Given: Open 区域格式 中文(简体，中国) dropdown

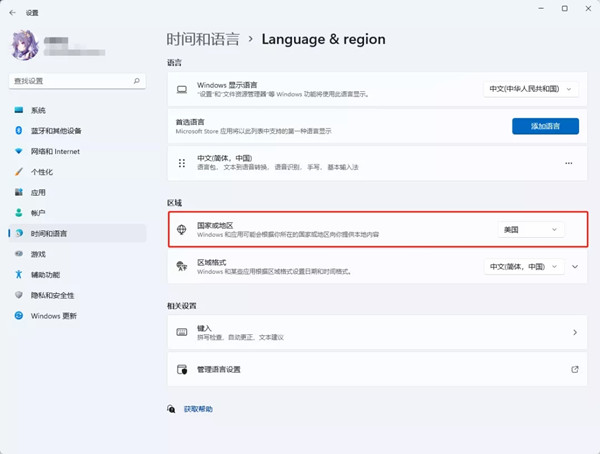Looking at the screenshot, I should 524,267.
